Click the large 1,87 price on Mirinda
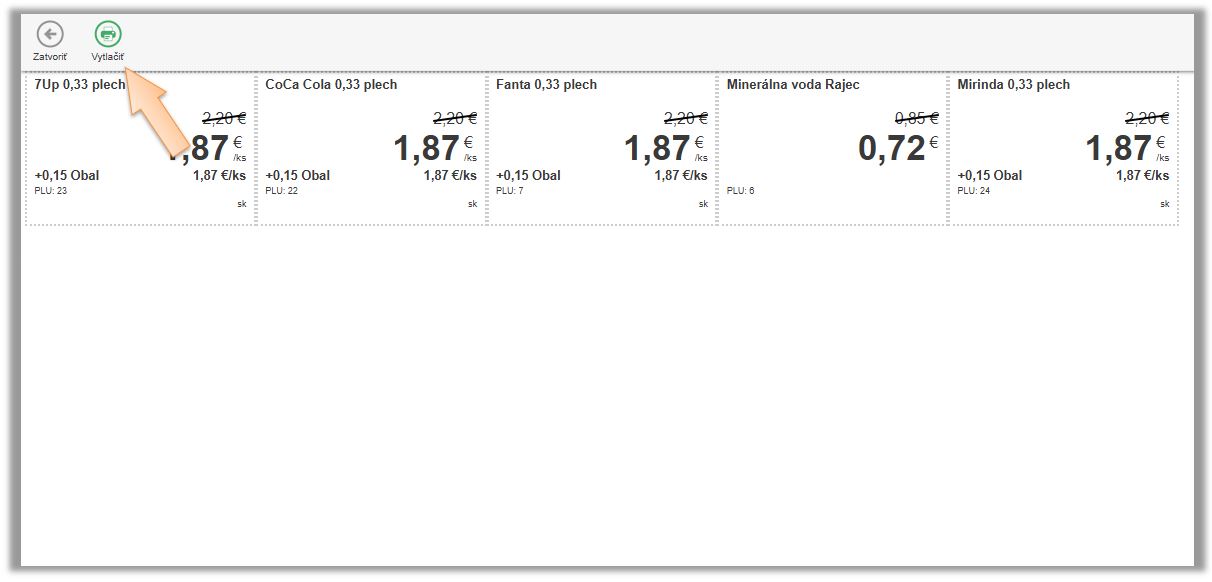The height and width of the screenshot is (582, 1212). [x=1119, y=149]
